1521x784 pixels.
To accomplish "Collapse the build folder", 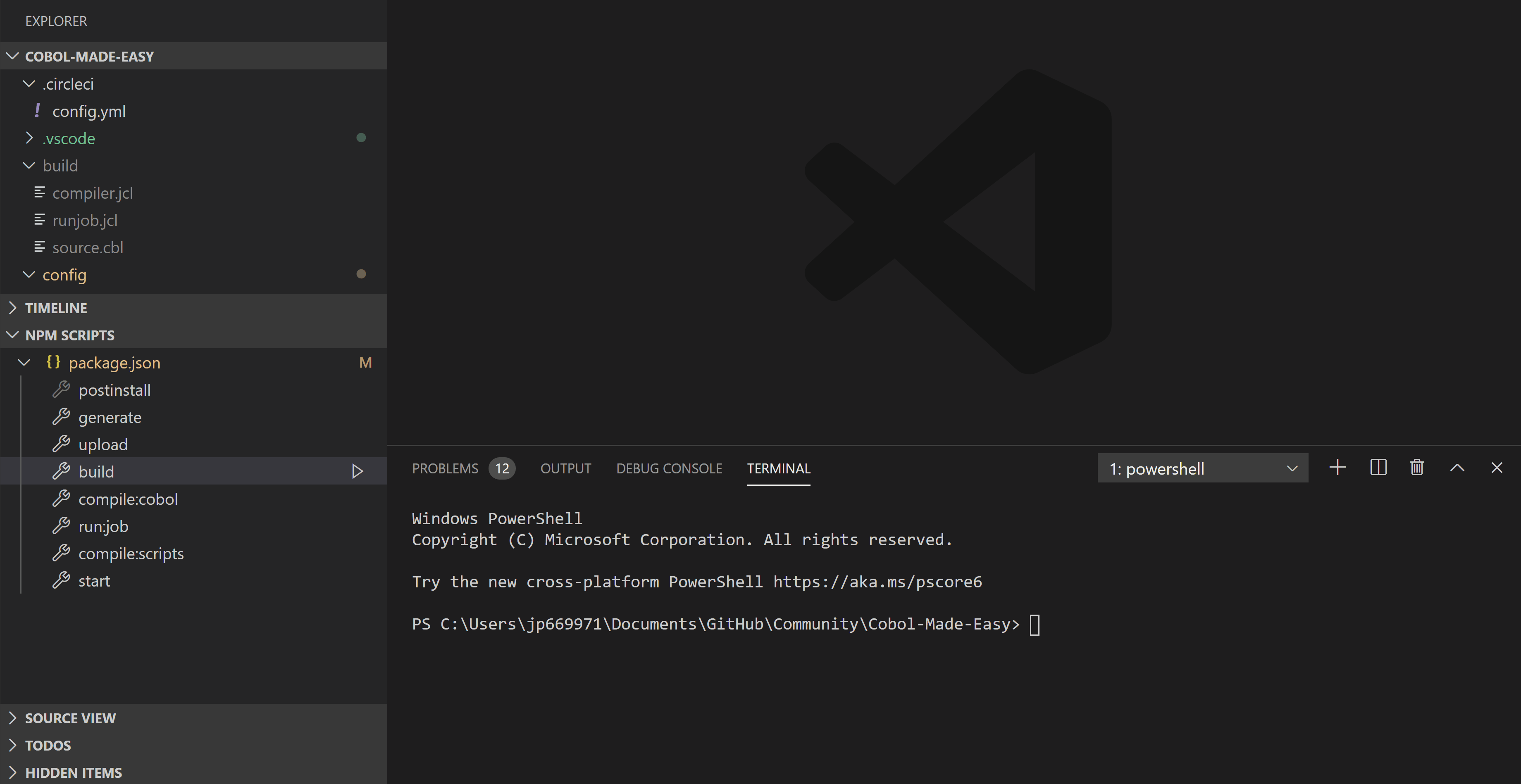I will (x=29, y=165).
